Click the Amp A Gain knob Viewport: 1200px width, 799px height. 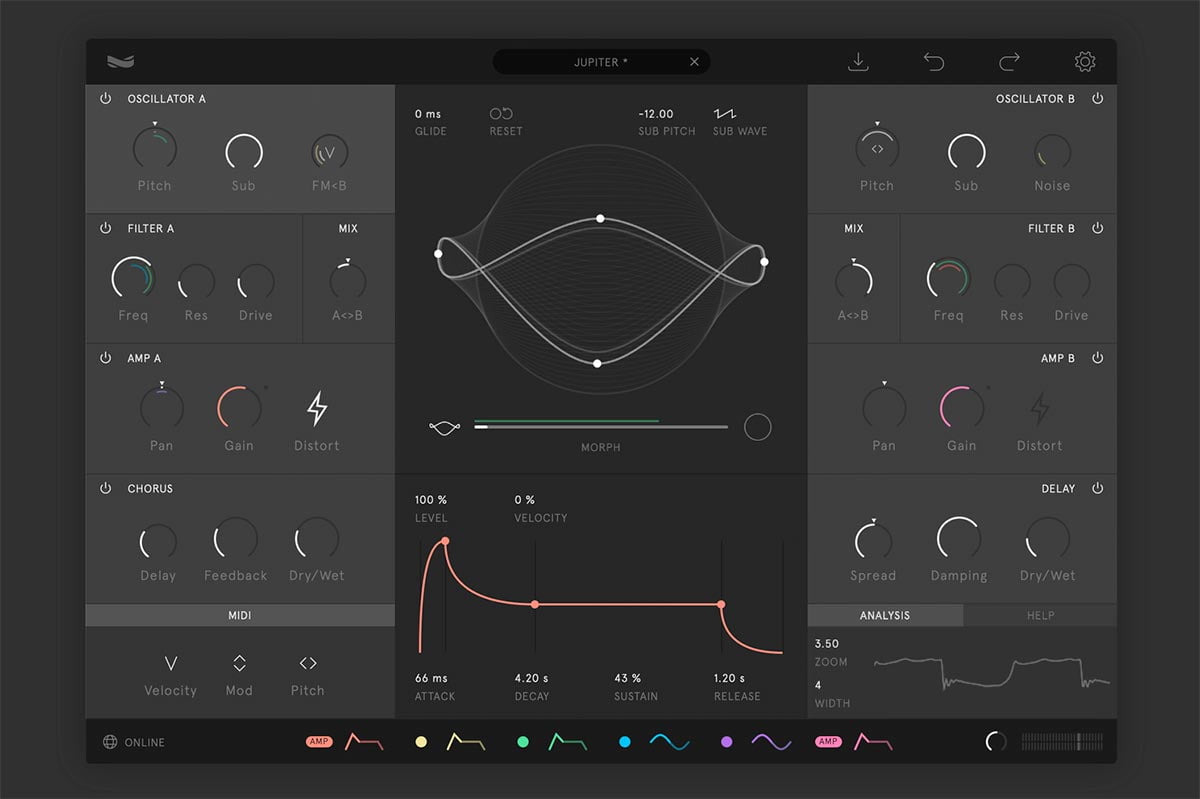tap(239, 409)
